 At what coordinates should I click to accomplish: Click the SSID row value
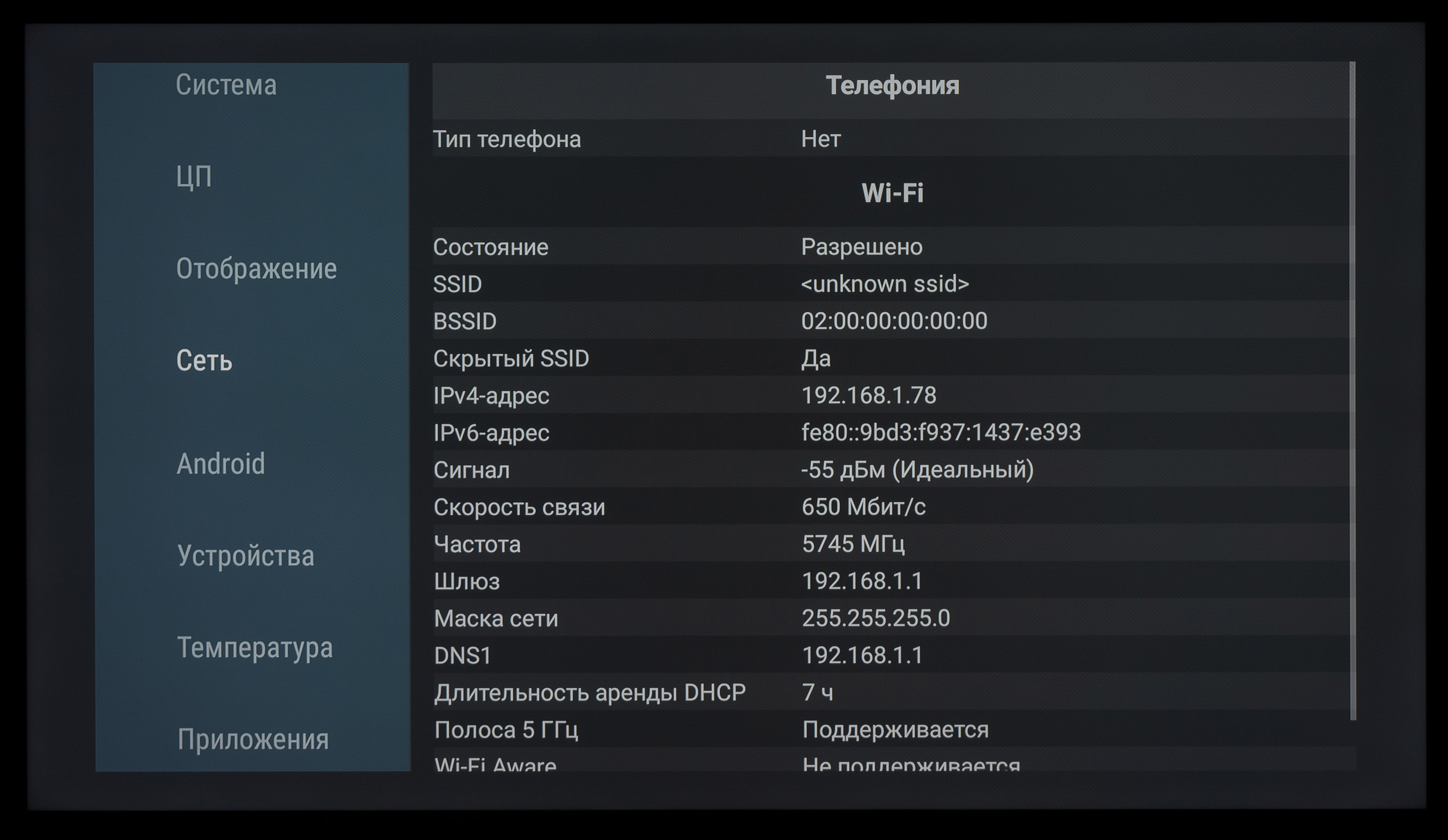(884, 284)
